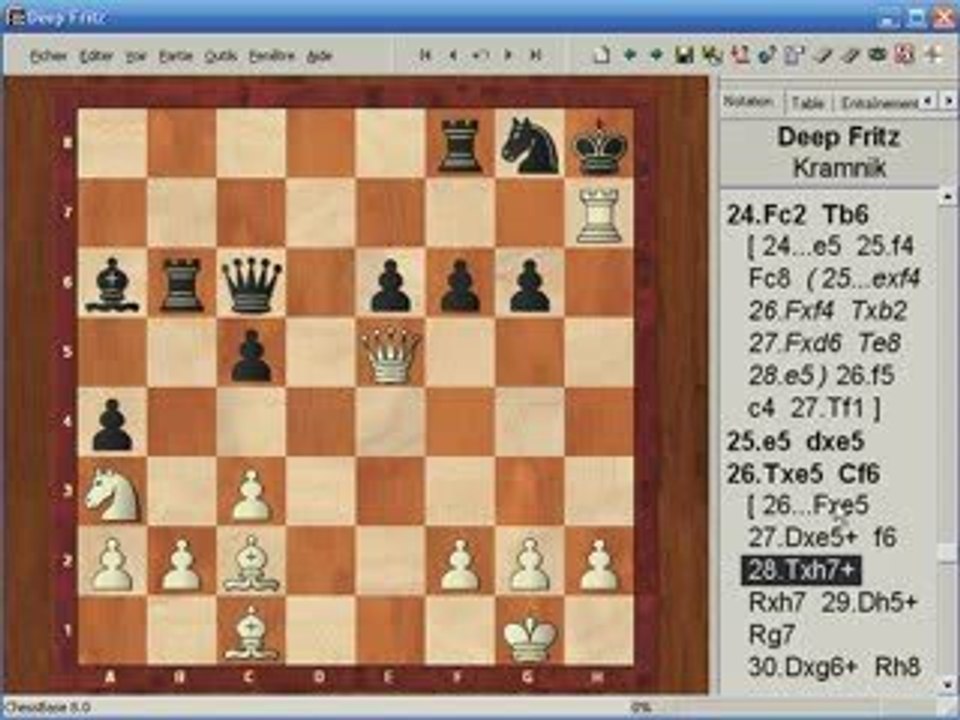The image size is (960, 720).
Task: Save the game with the floppy disk icon
Action: [684, 55]
